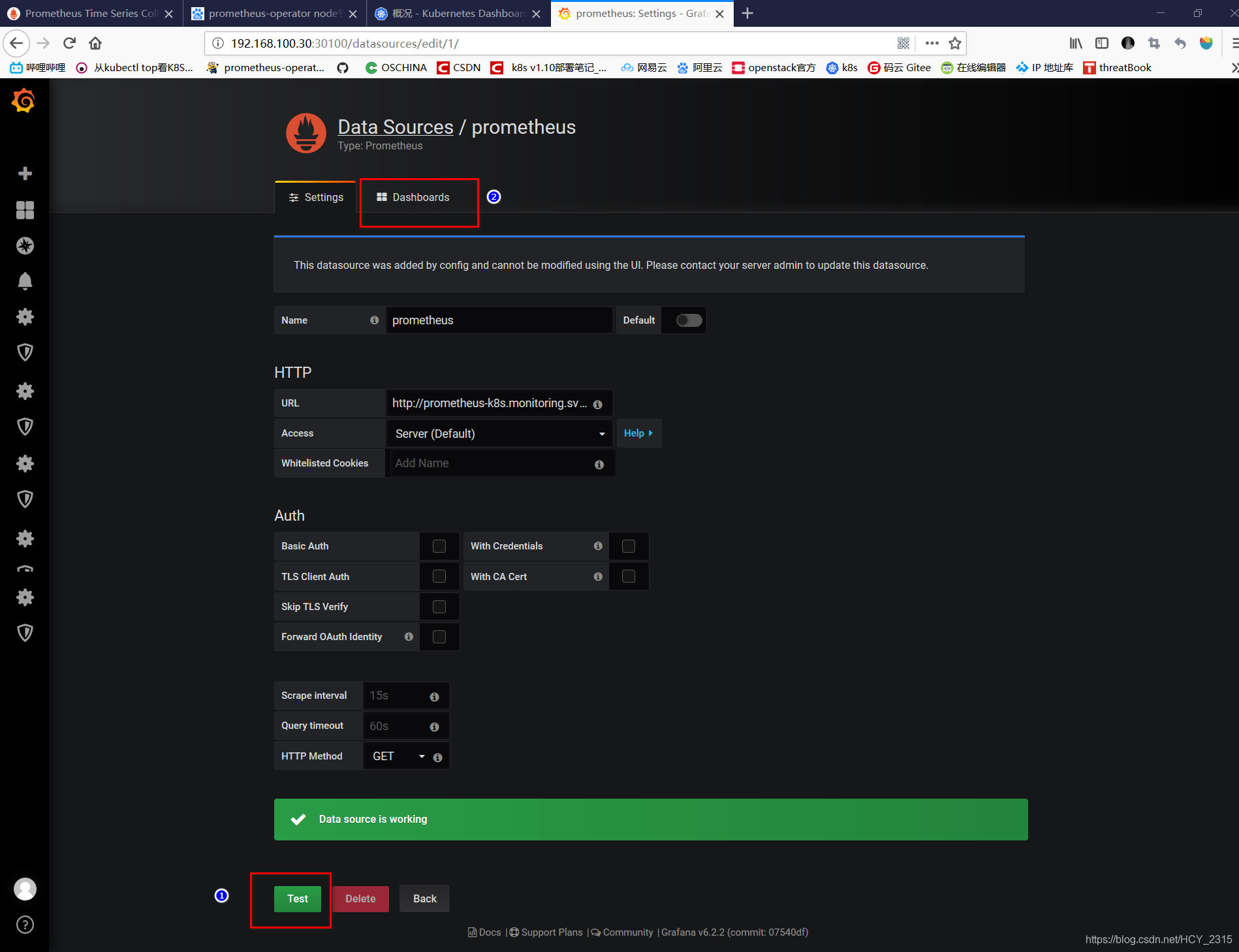This screenshot has height=952, width=1239.
Task: Click the Name input field
Action: click(499, 320)
